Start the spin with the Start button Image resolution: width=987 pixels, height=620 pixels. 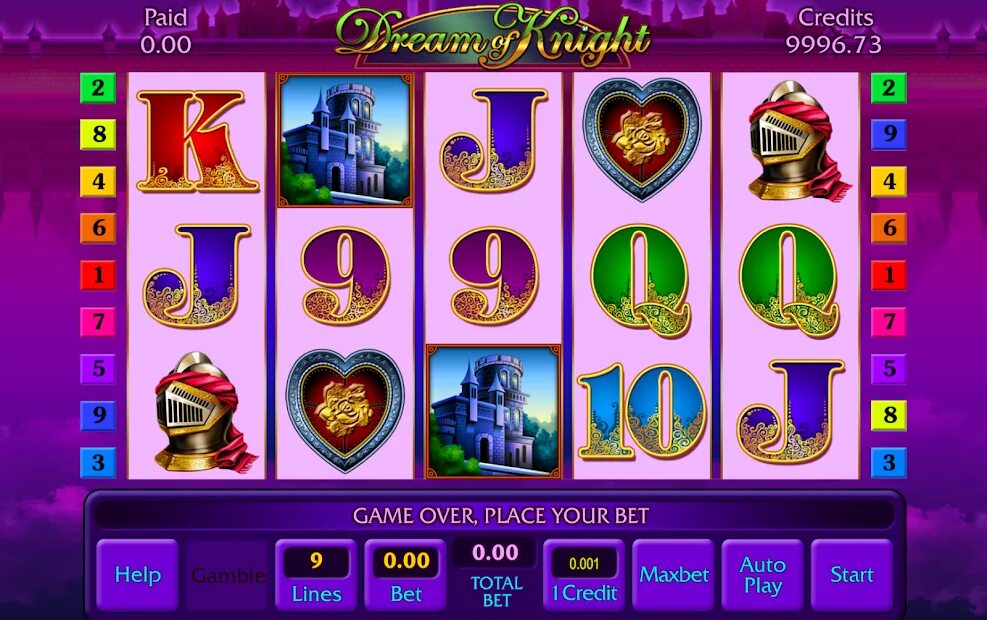pyautogui.click(x=852, y=575)
